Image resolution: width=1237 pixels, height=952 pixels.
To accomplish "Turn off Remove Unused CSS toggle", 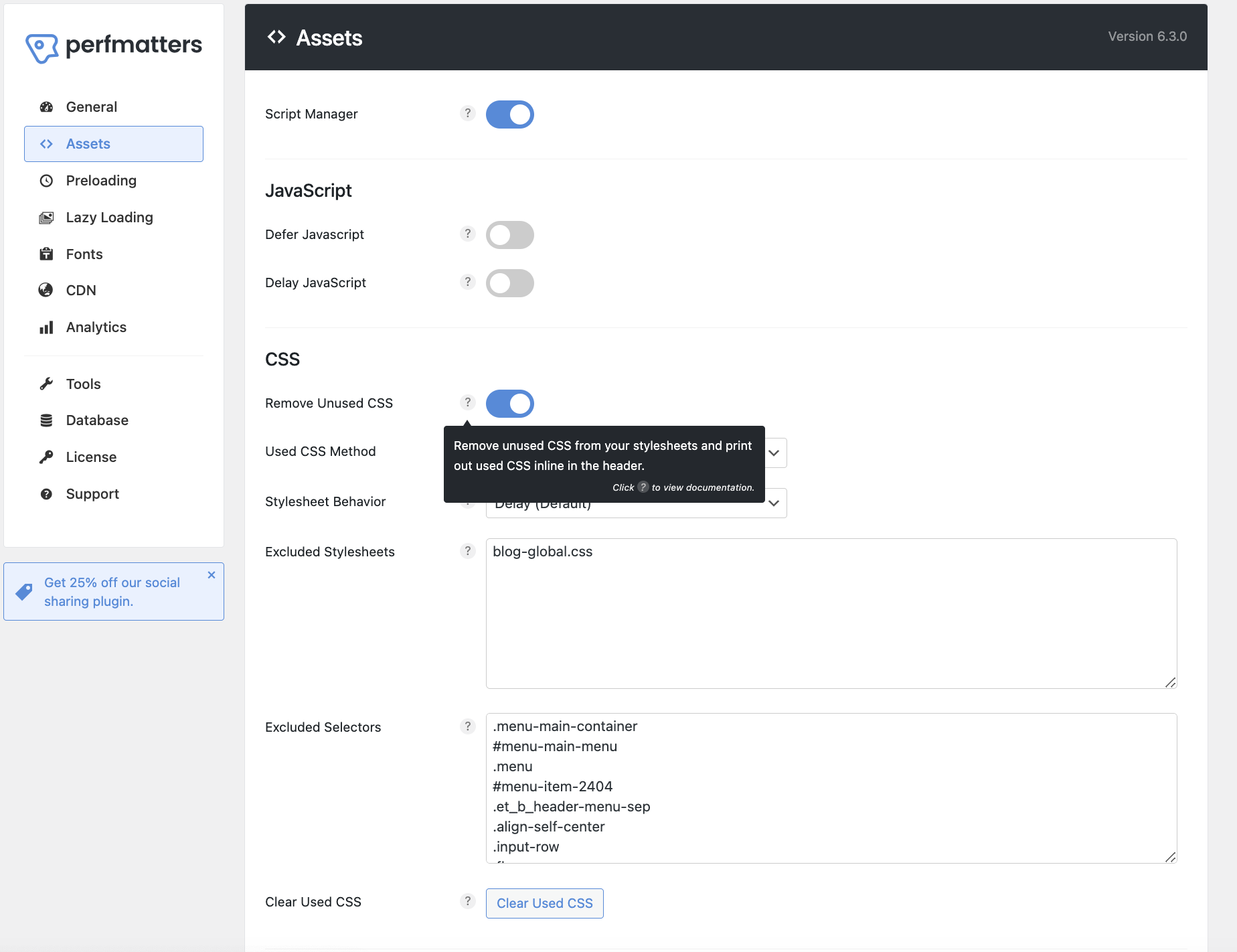I will 510,404.
